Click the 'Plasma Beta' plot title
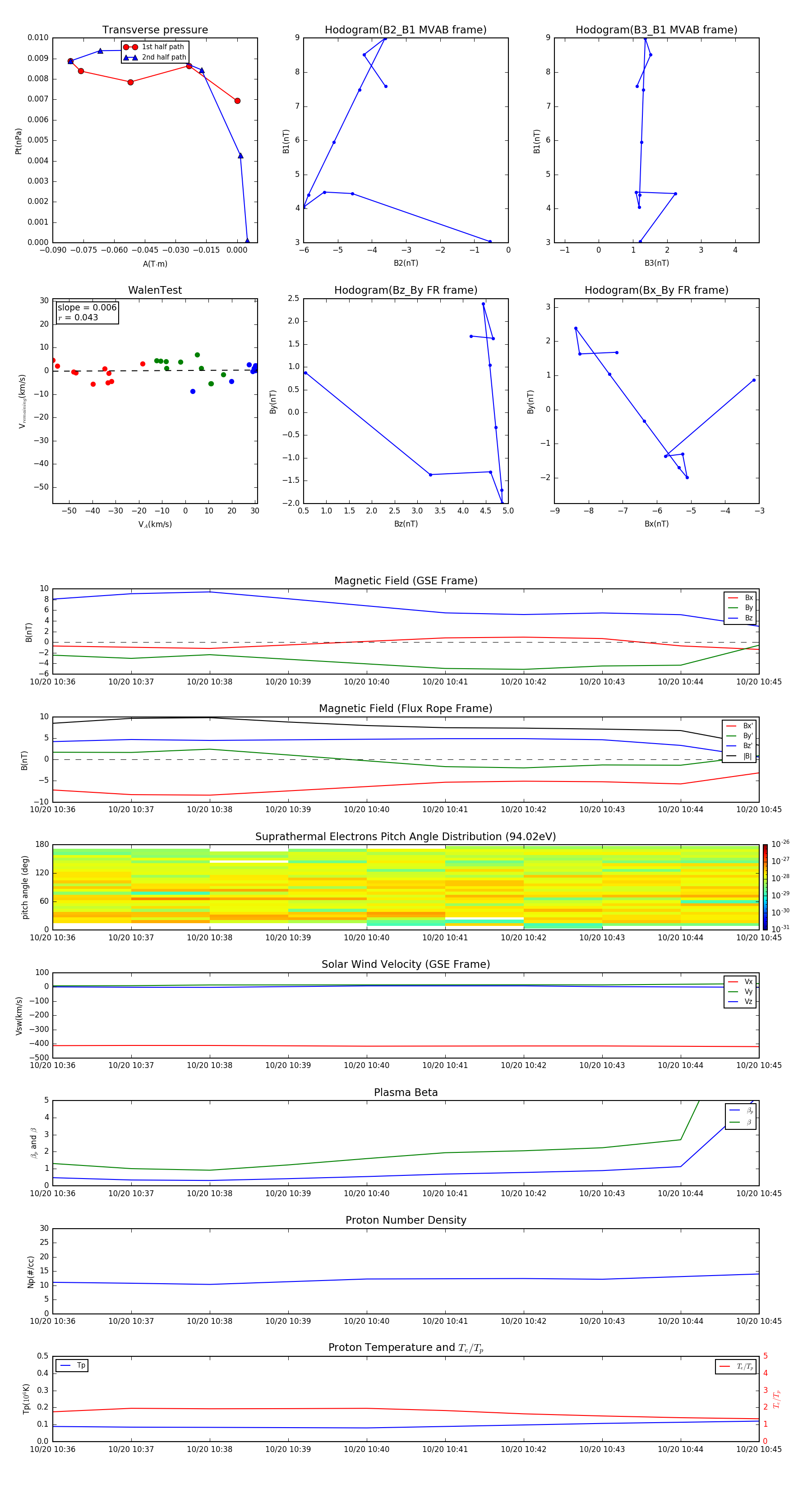Viewport: 812px width, 1489px height. (406, 1092)
